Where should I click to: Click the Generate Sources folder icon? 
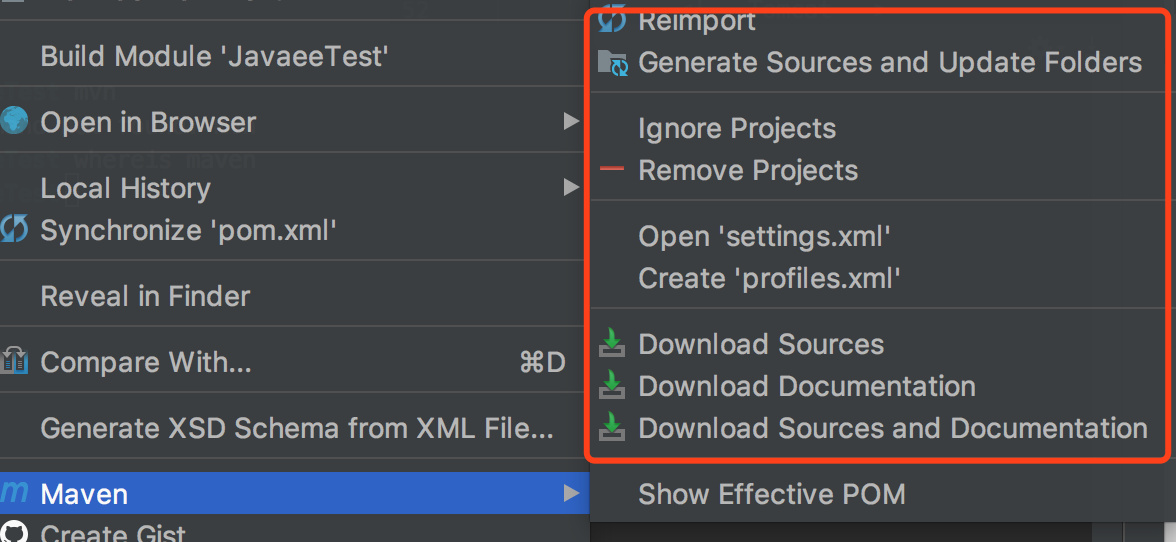click(x=612, y=63)
